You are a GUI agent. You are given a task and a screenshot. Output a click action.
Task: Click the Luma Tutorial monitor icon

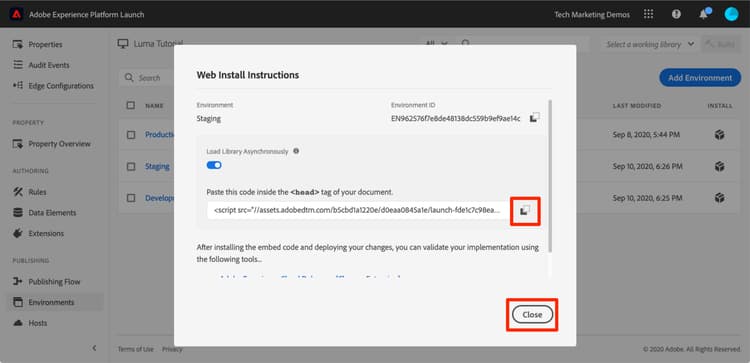[x=123, y=44]
